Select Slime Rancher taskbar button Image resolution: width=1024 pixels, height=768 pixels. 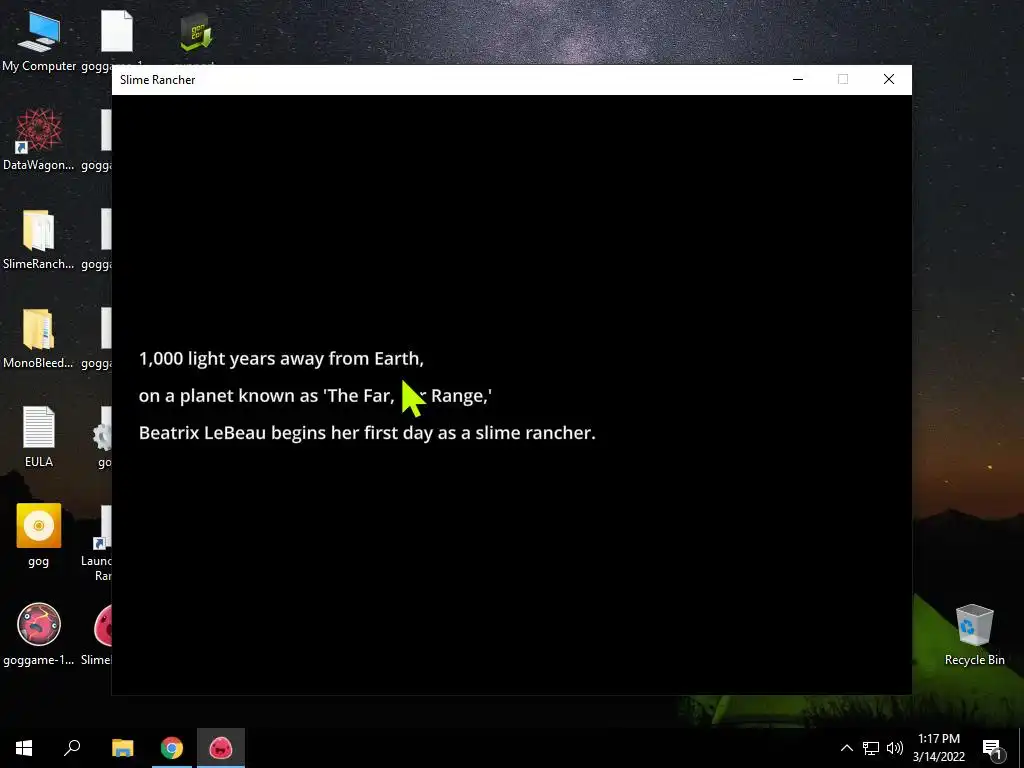221,748
